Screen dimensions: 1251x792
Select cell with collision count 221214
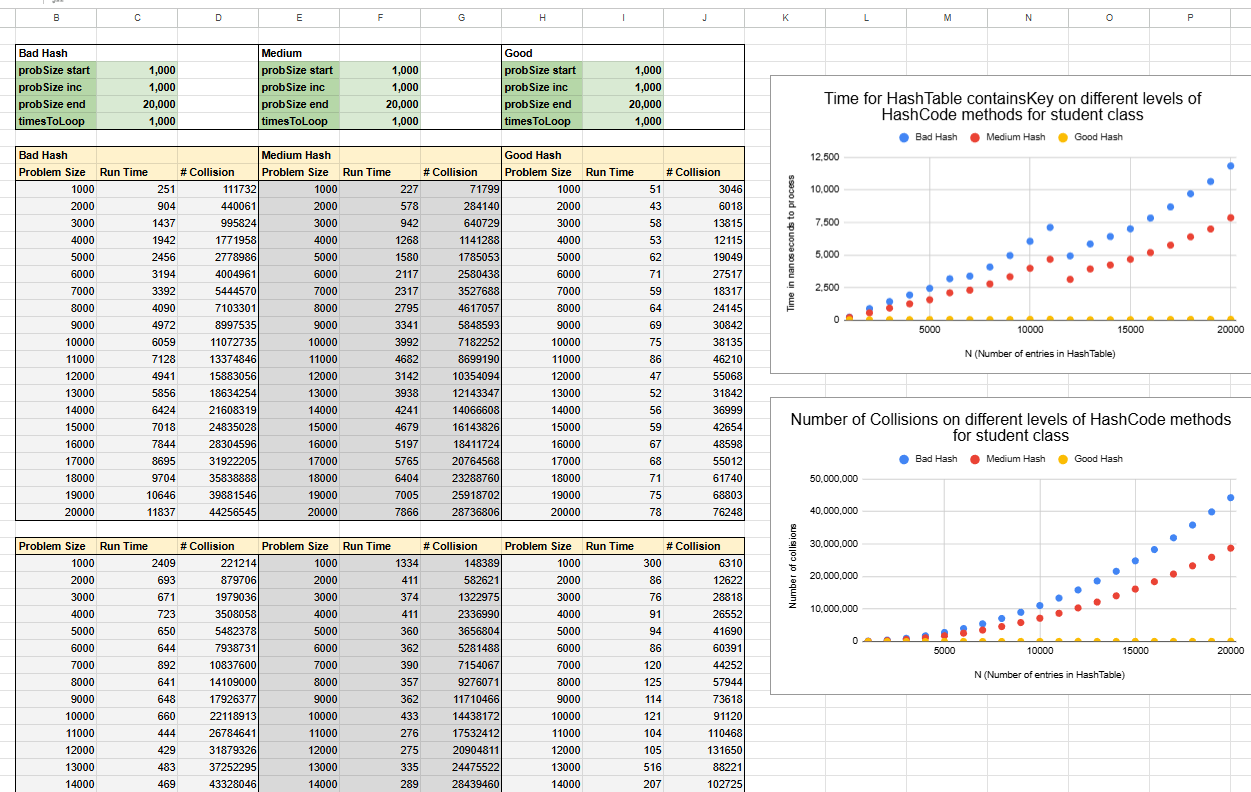tap(218, 563)
